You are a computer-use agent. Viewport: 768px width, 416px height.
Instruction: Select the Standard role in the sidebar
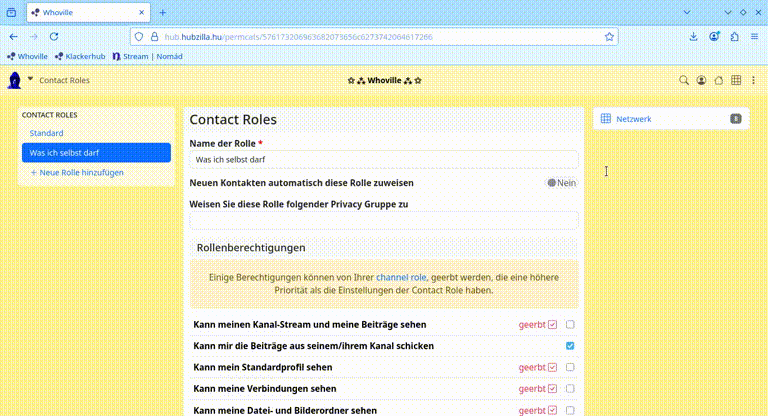tap(47, 133)
